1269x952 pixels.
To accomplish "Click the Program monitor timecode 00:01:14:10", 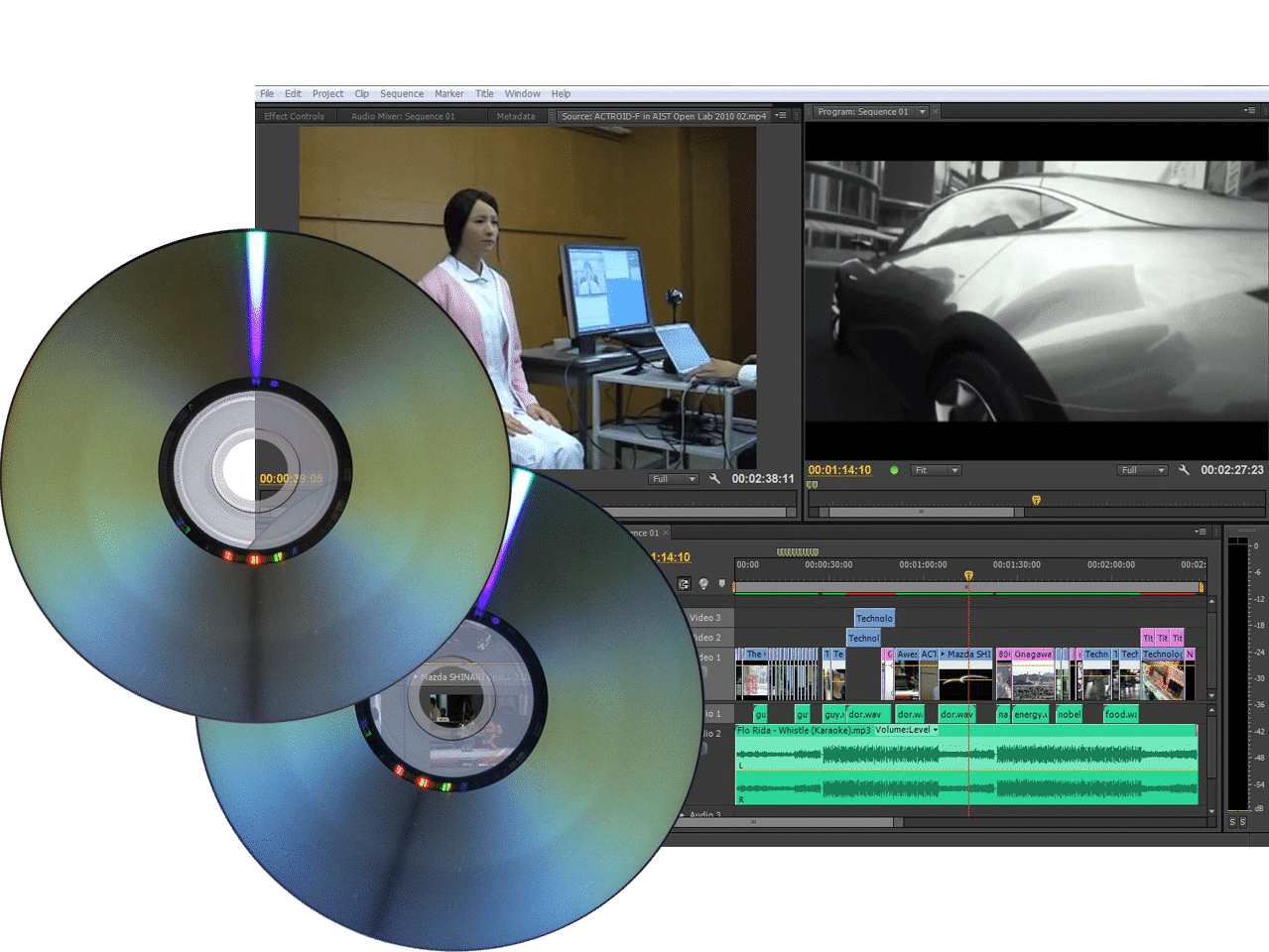I will pyautogui.click(x=839, y=470).
